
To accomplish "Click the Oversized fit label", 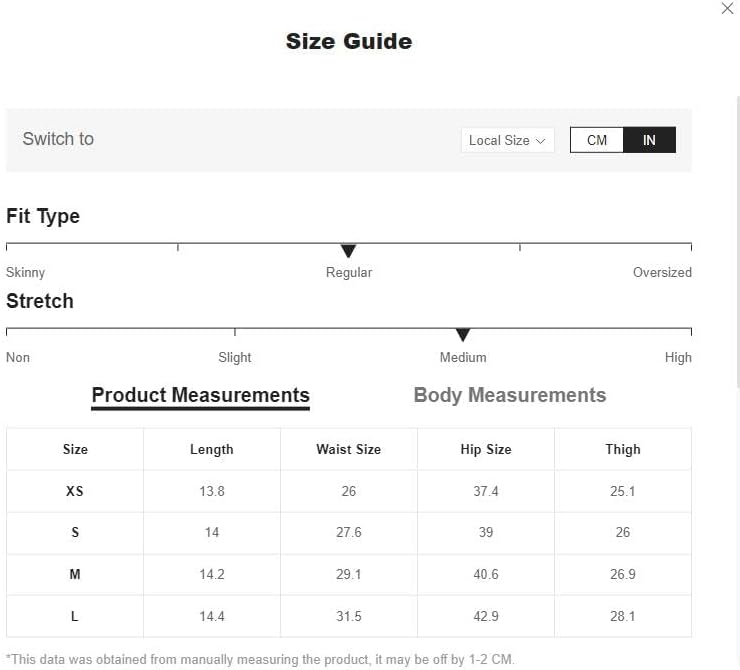I will coord(662,272).
